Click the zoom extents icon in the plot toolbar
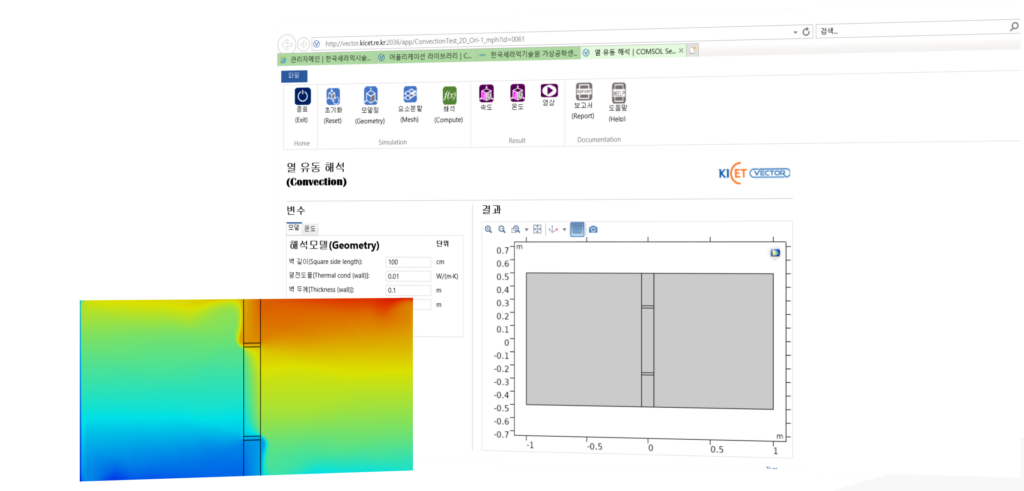Screen dimensions: 1024x491 [x=537, y=229]
